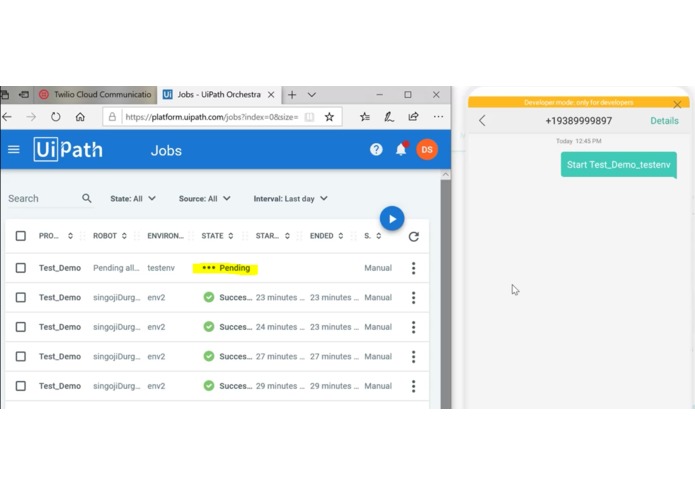
Task: Open the browser favorites hub
Action: tap(365, 117)
